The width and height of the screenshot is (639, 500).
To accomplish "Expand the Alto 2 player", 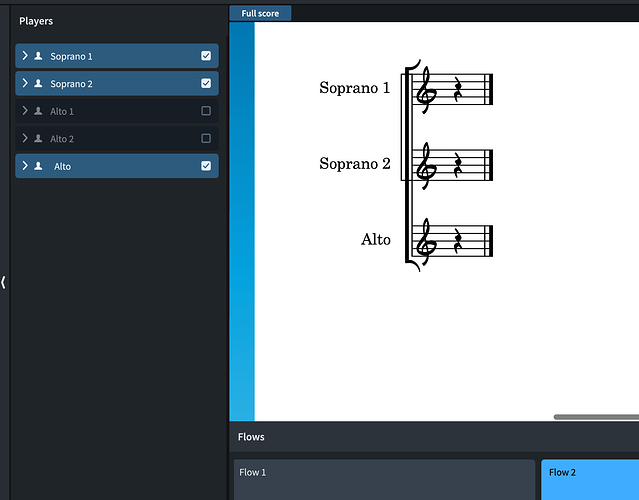I will (25, 138).
